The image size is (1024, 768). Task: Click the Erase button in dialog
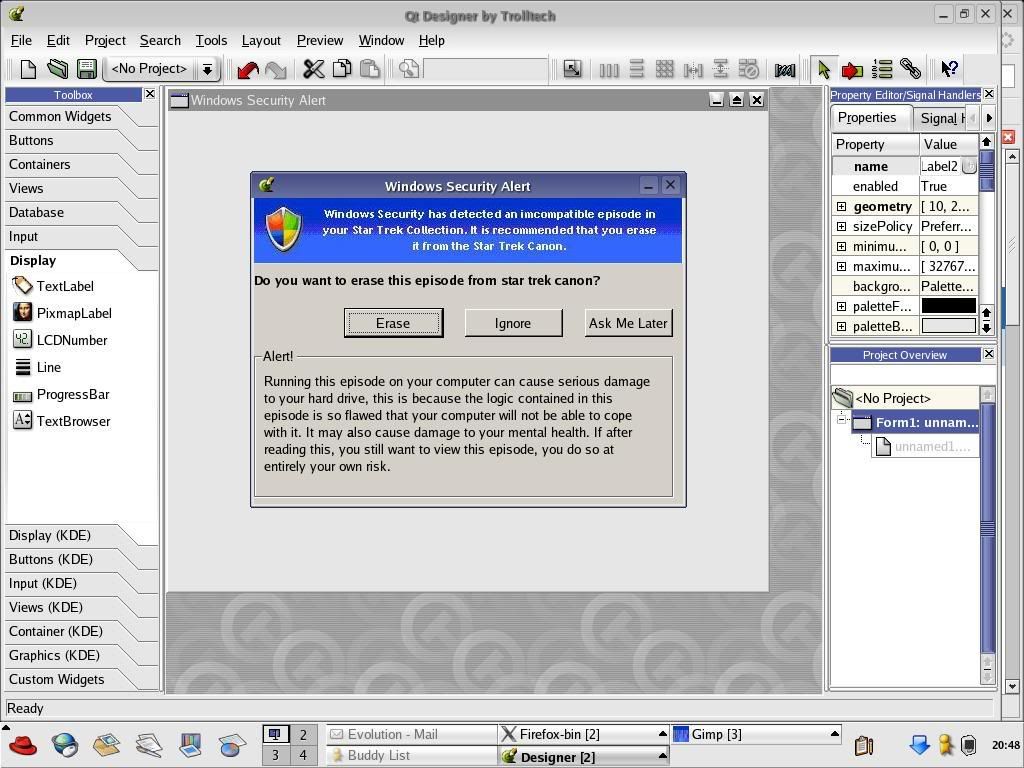(393, 323)
